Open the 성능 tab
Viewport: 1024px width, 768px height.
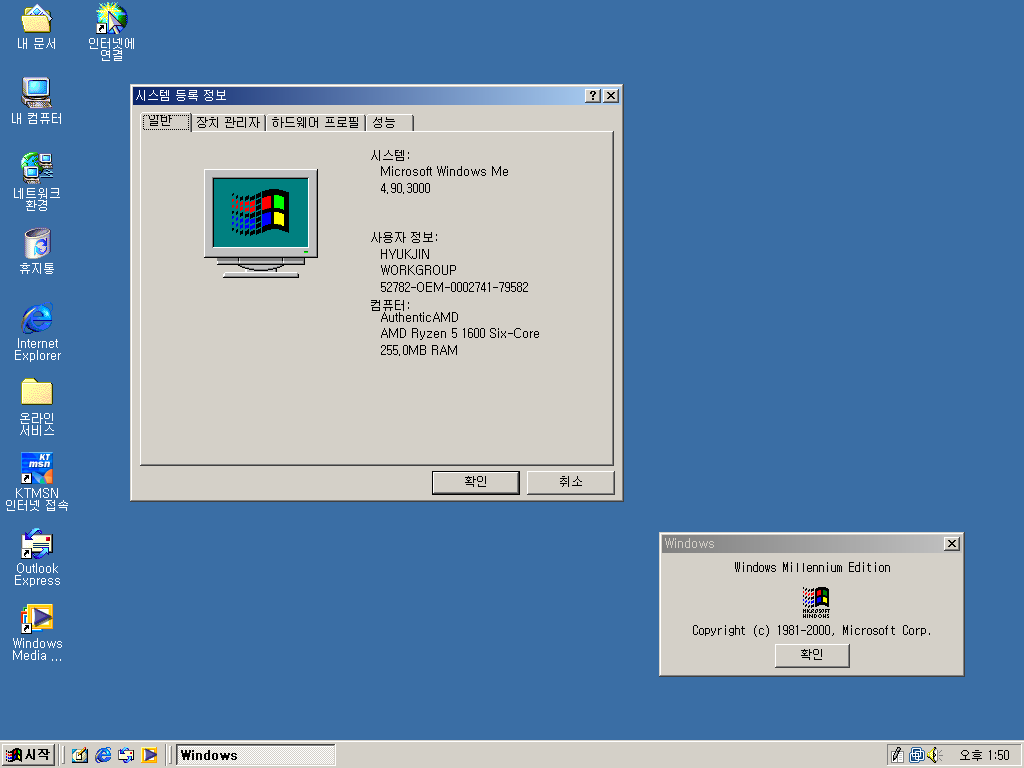pos(390,123)
